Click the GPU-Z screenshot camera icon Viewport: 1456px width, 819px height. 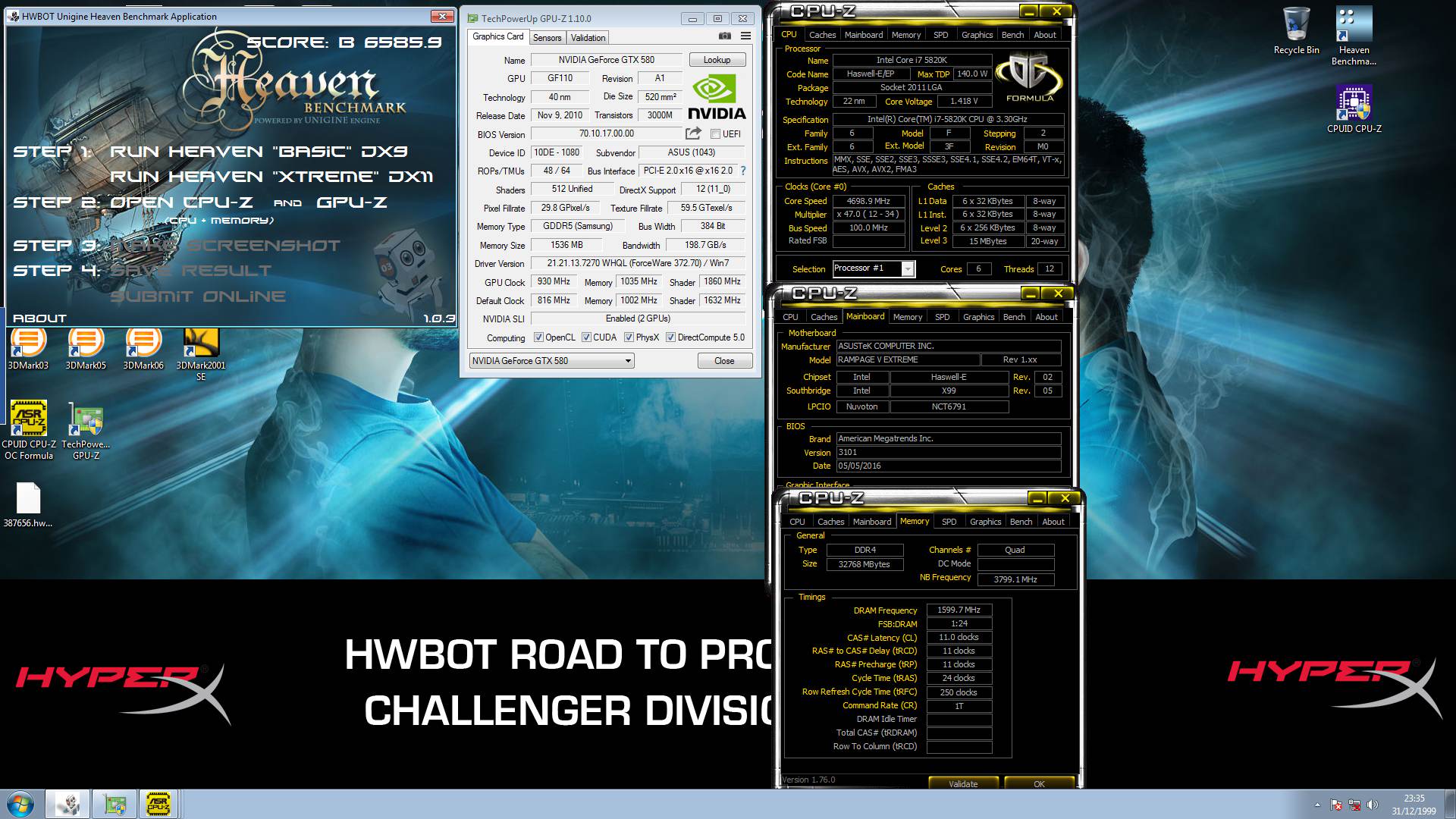tap(725, 36)
